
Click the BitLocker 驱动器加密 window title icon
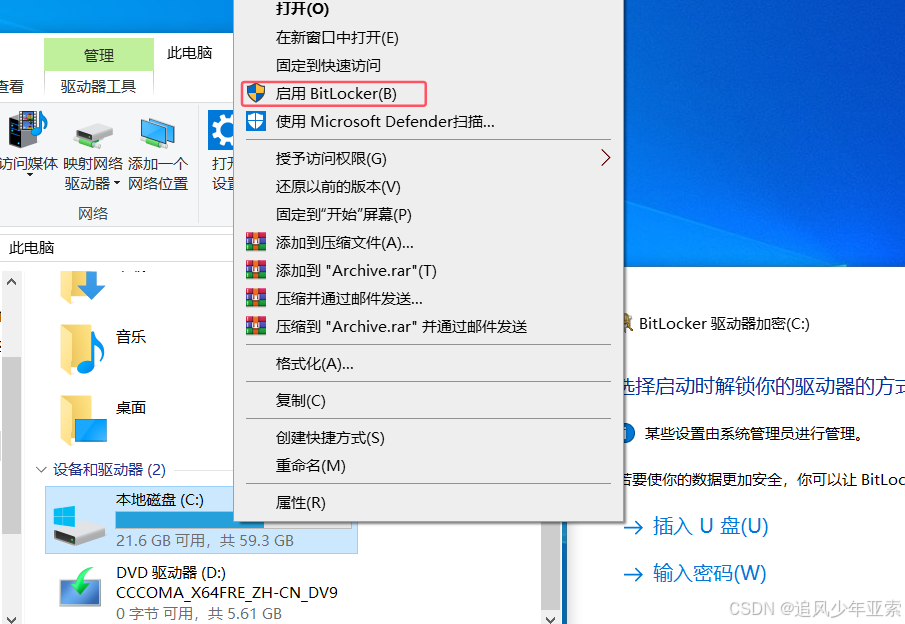pos(627,323)
